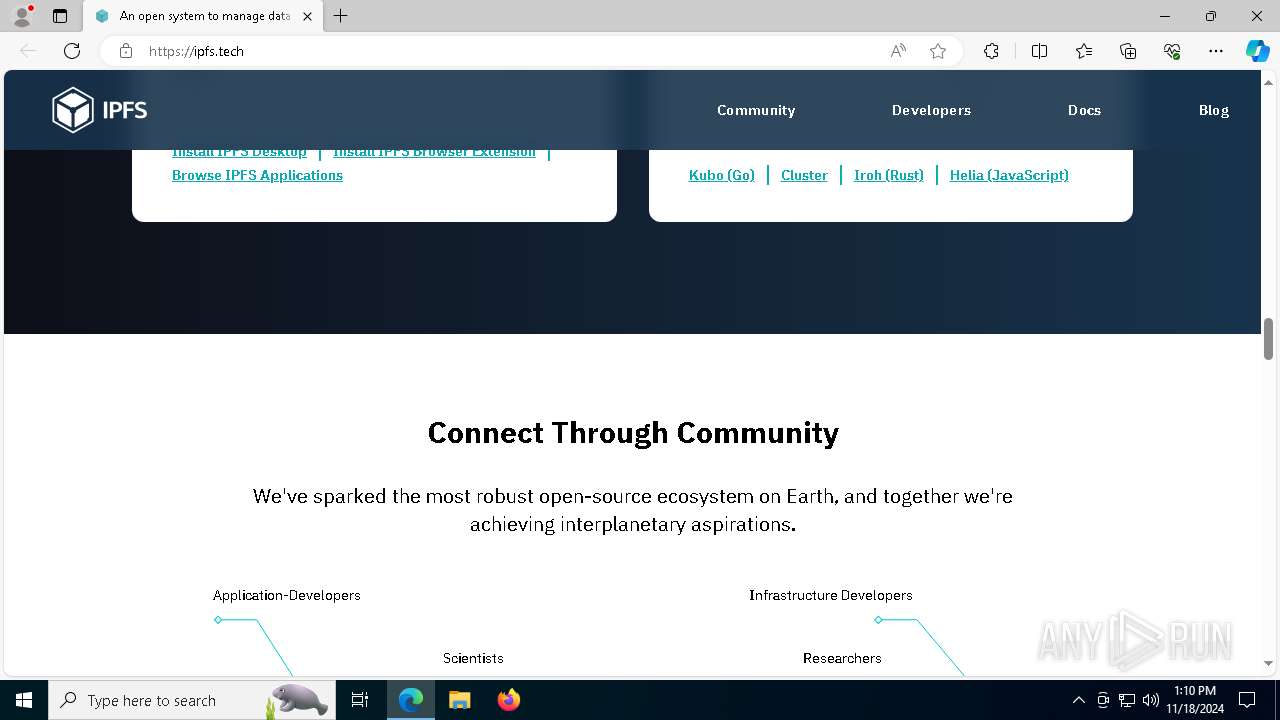This screenshot has width=1280, height=720.
Task: Open the Cluster link
Action: point(804,175)
